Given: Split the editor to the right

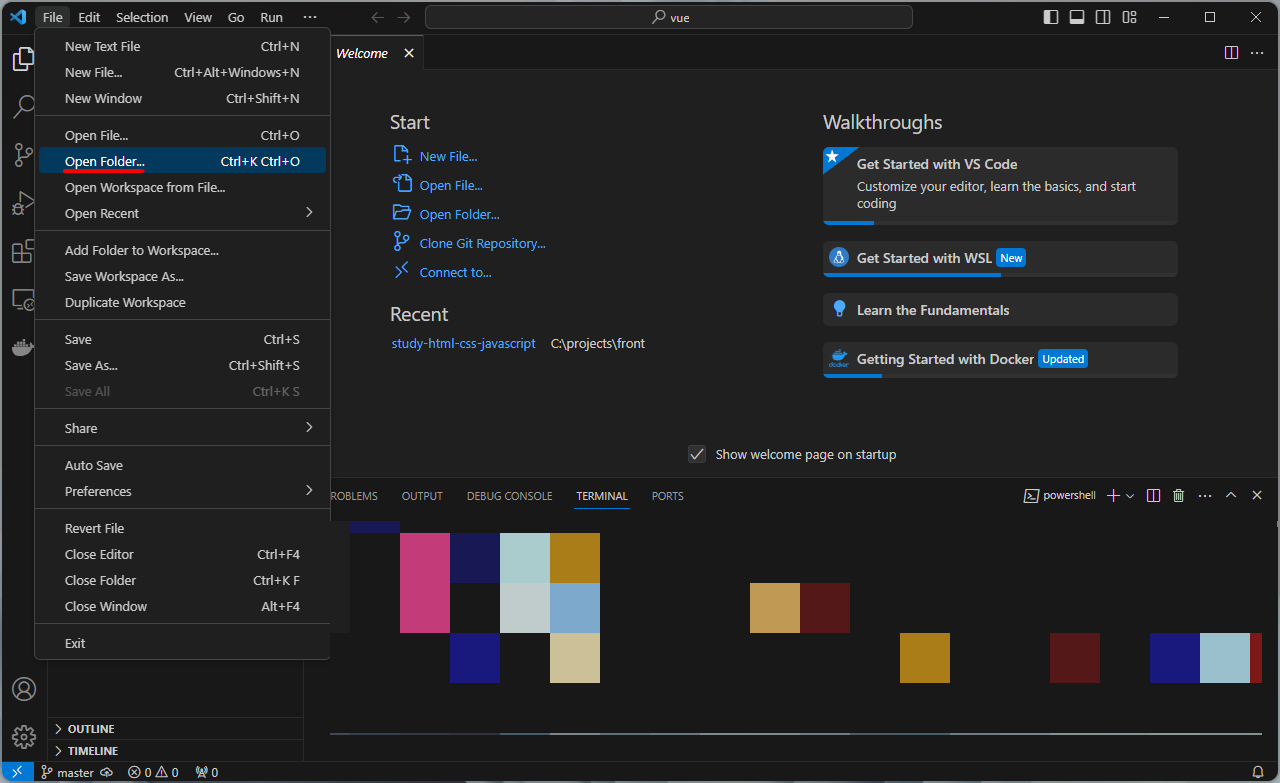Looking at the screenshot, I should (1232, 53).
